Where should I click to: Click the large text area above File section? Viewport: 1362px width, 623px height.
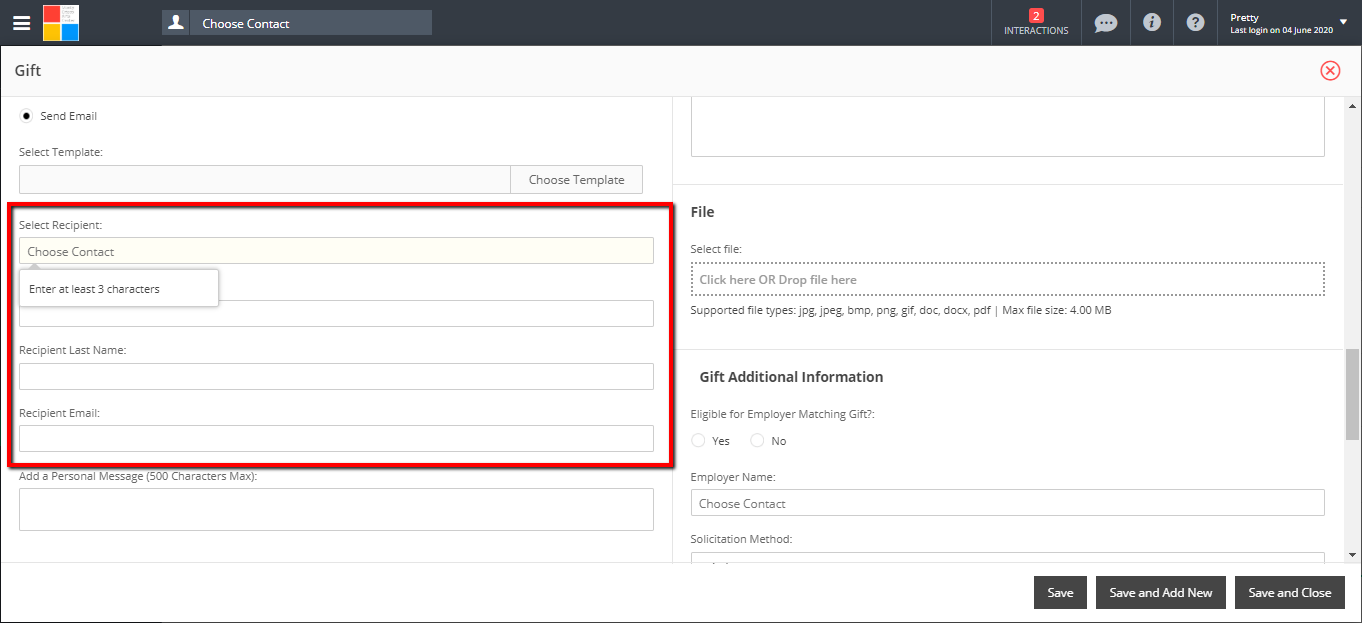pyautogui.click(x=1007, y=127)
